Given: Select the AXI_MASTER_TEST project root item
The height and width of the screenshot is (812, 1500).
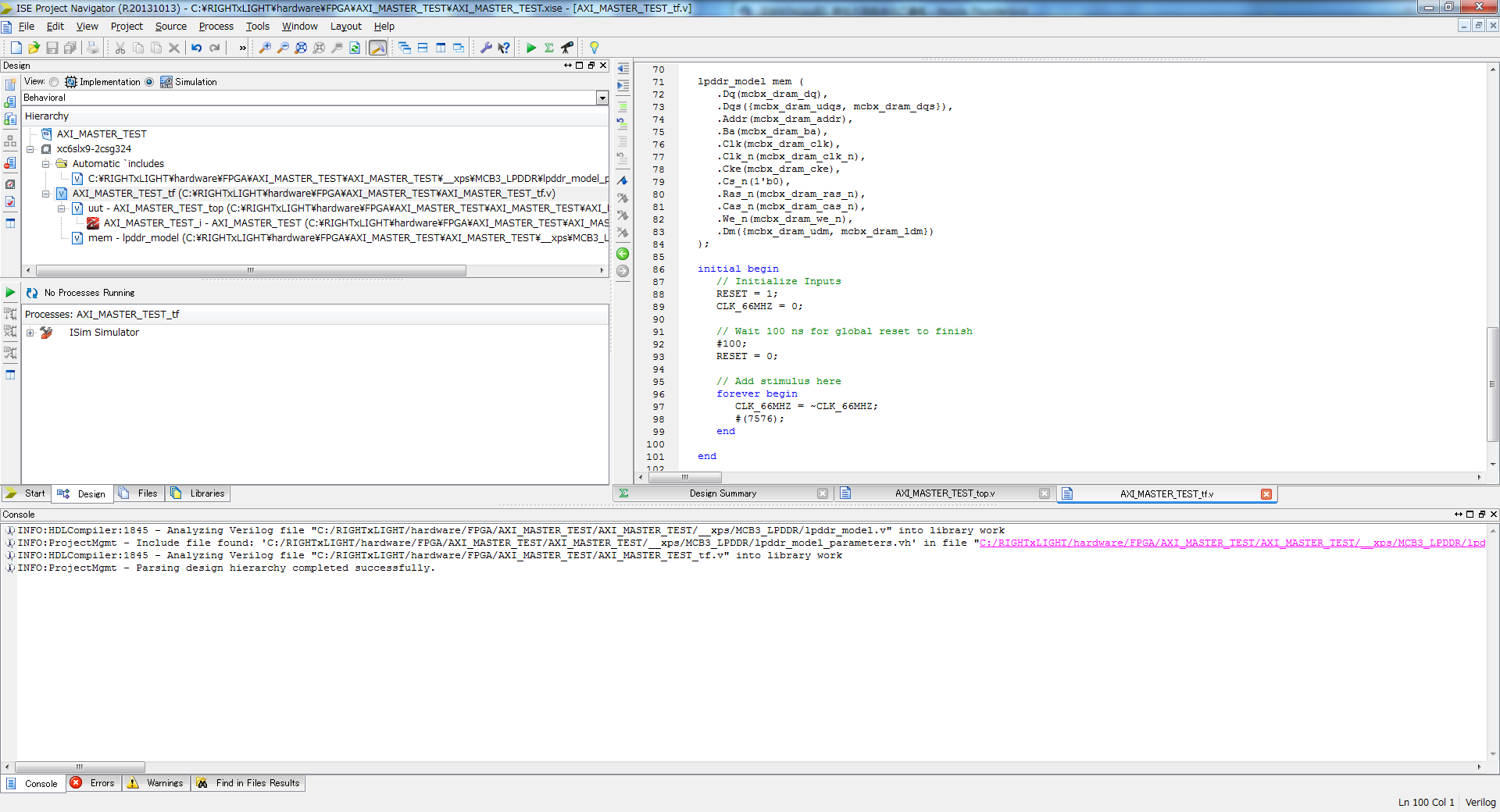Looking at the screenshot, I should point(101,134).
